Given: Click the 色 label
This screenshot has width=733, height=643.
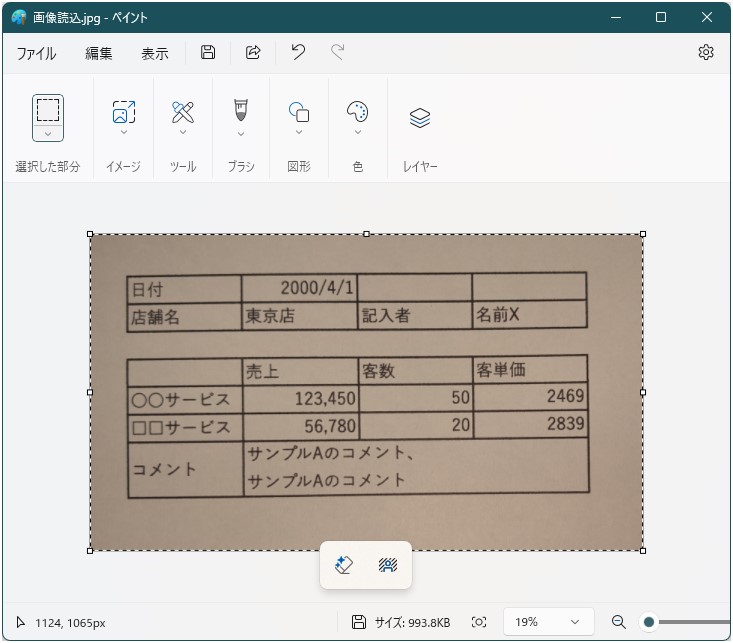Looking at the screenshot, I should coord(358,166).
